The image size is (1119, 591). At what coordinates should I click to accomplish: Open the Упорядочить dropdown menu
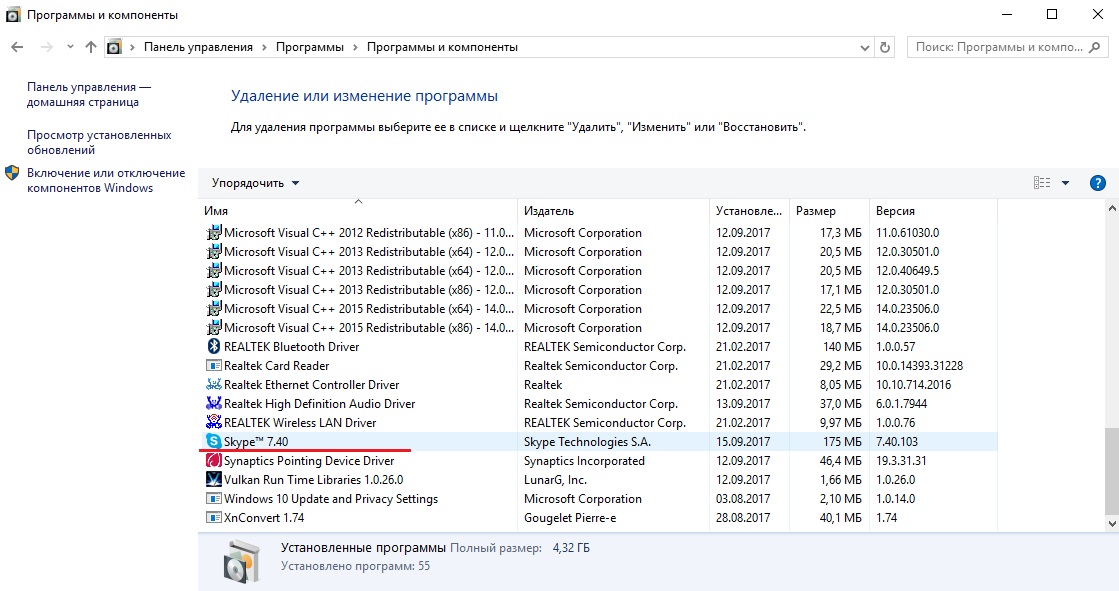(255, 183)
